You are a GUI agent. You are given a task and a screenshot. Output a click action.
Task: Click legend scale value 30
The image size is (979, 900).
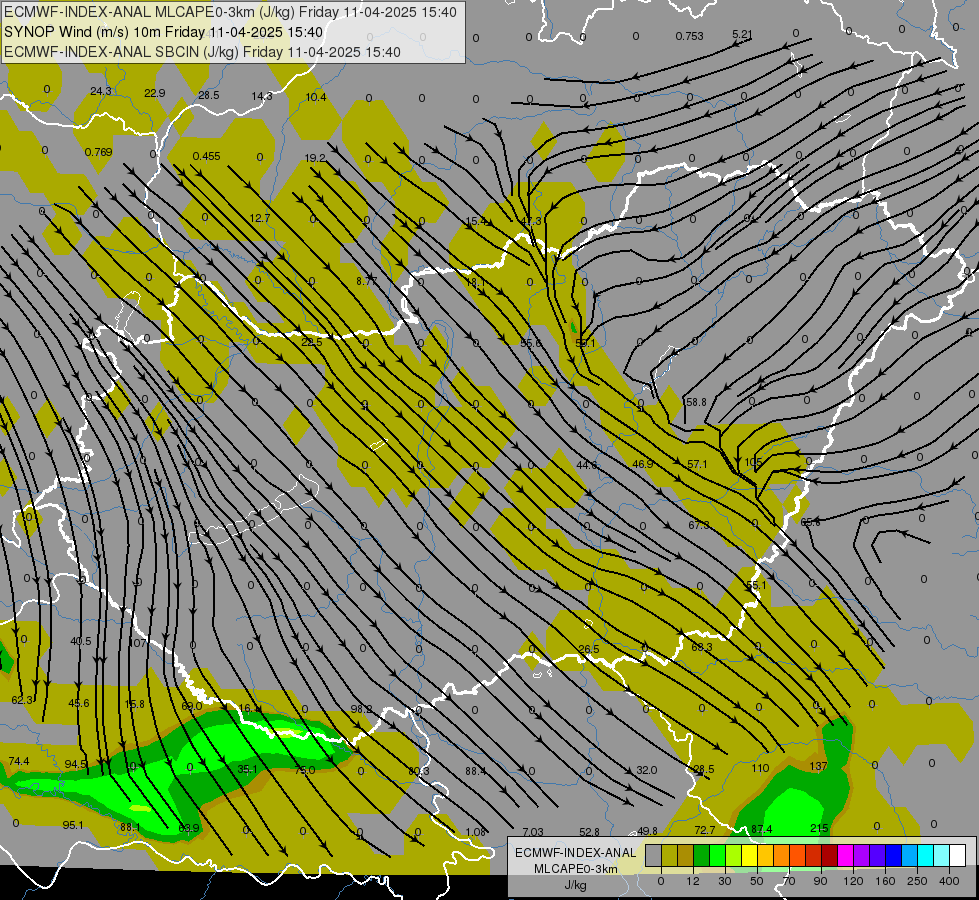(725, 881)
